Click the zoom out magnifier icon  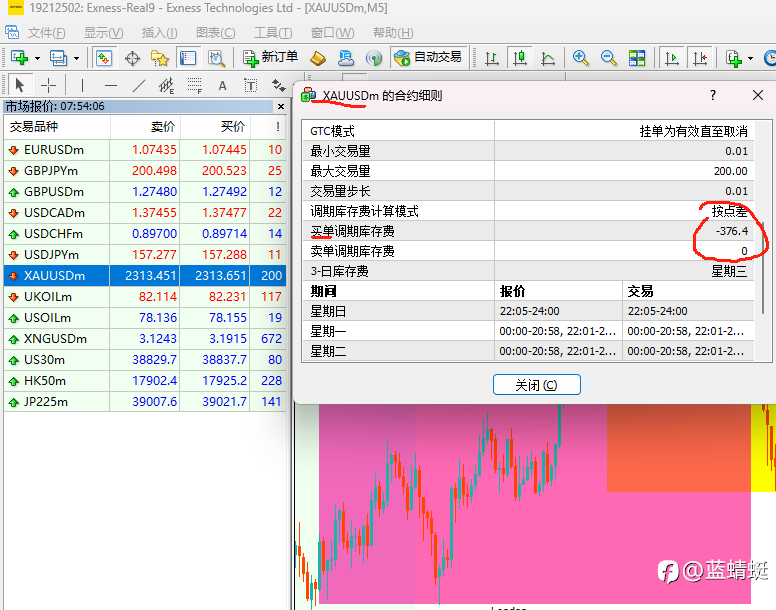pyautogui.click(x=609, y=58)
